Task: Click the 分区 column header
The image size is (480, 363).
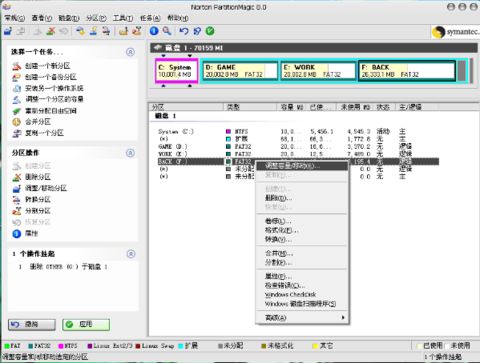Action: click(186, 107)
